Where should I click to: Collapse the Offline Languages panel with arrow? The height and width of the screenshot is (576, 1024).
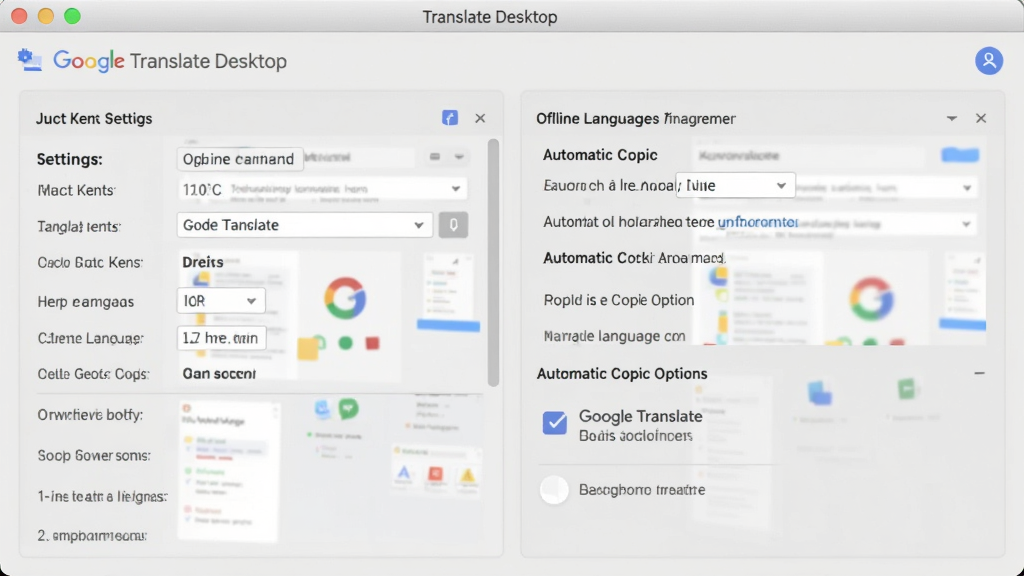click(x=952, y=118)
